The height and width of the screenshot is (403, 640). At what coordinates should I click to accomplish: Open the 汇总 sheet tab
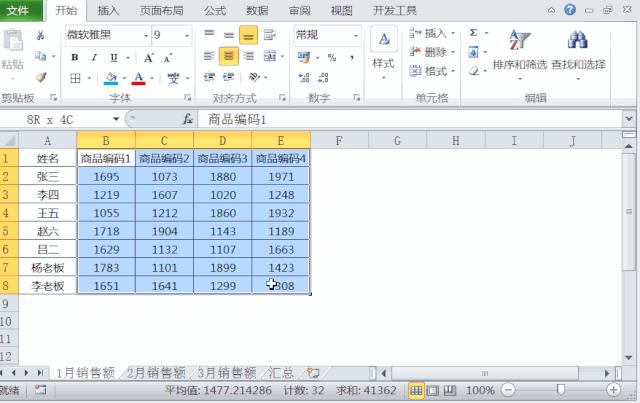coord(281,373)
